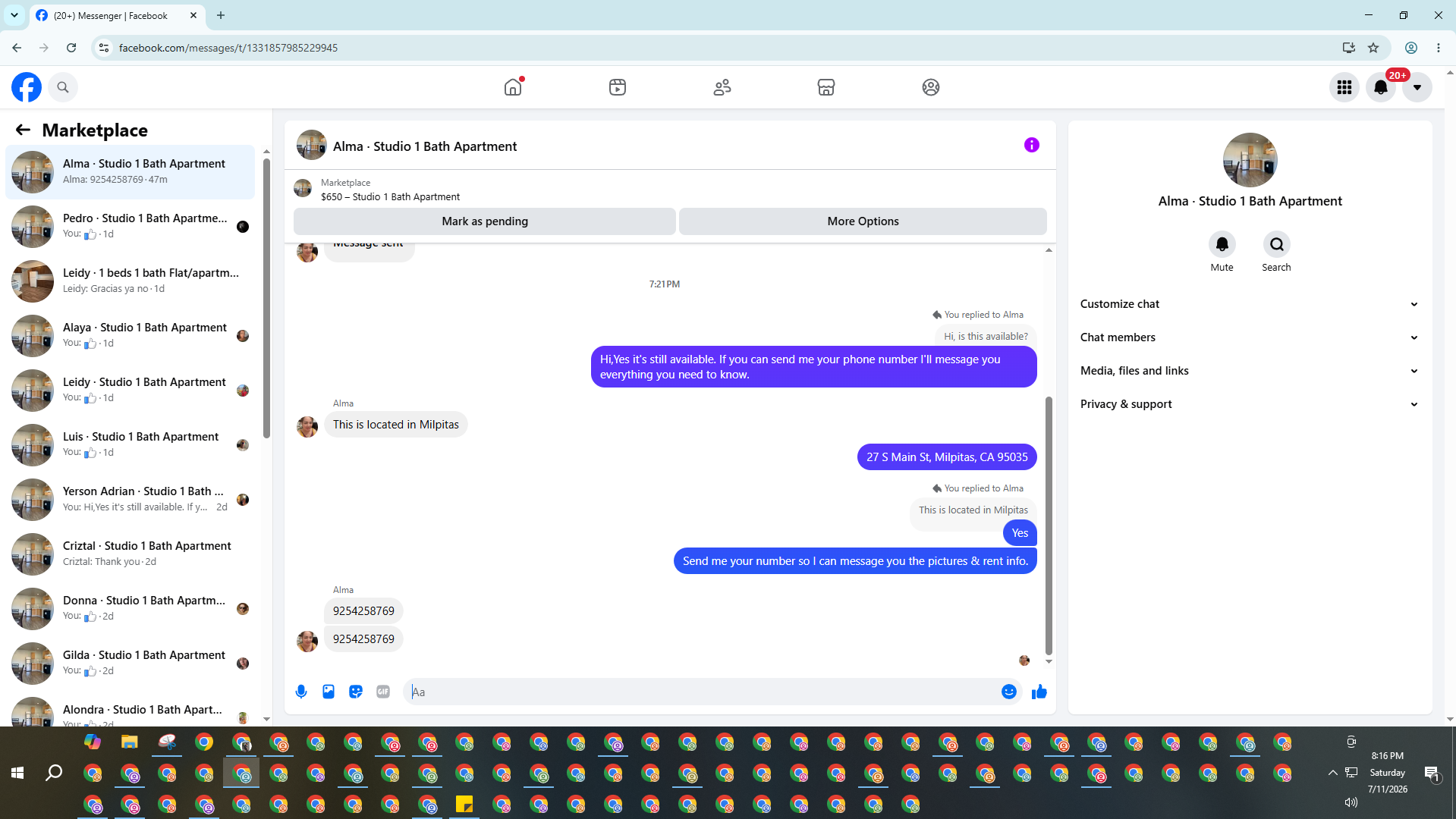Open File Explorer from taskbar

tap(130, 742)
